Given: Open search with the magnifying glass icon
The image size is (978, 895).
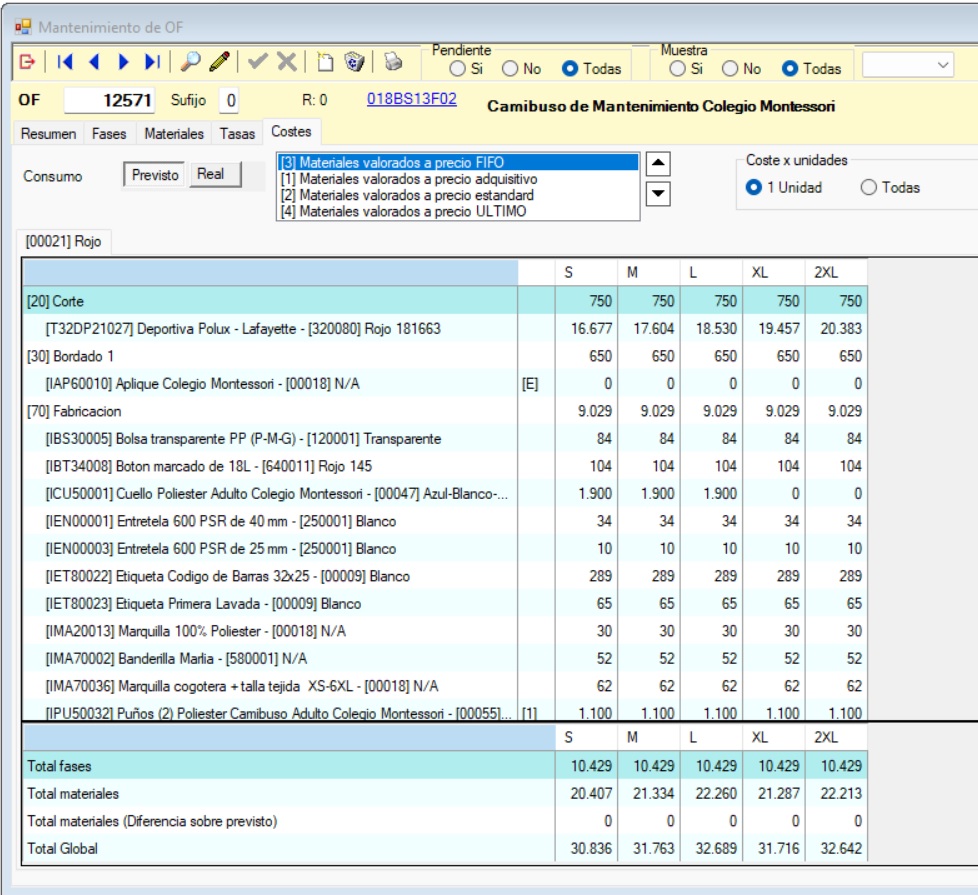Looking at the screenshot, I should coord(190,63).
